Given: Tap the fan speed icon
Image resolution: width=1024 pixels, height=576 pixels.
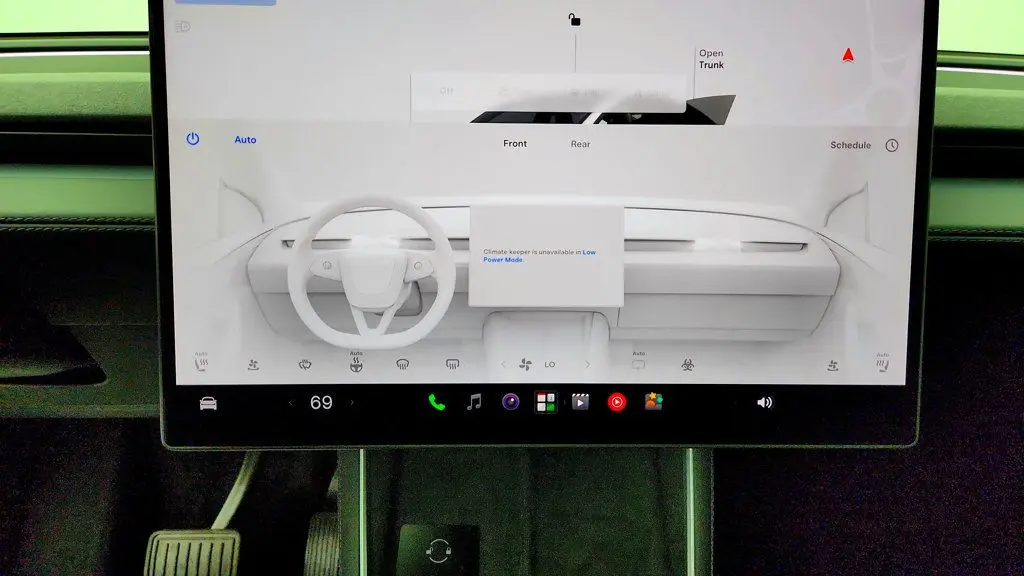Looking at the screenshot, I should [525, 364].
